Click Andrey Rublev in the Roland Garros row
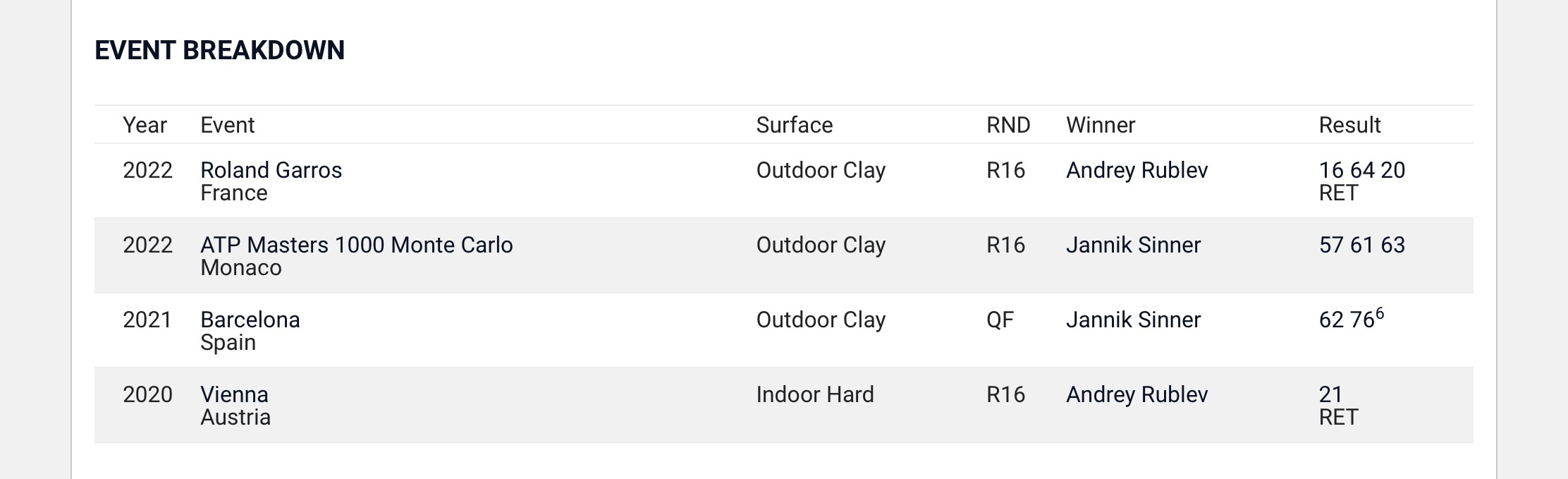 (1137, 170)
